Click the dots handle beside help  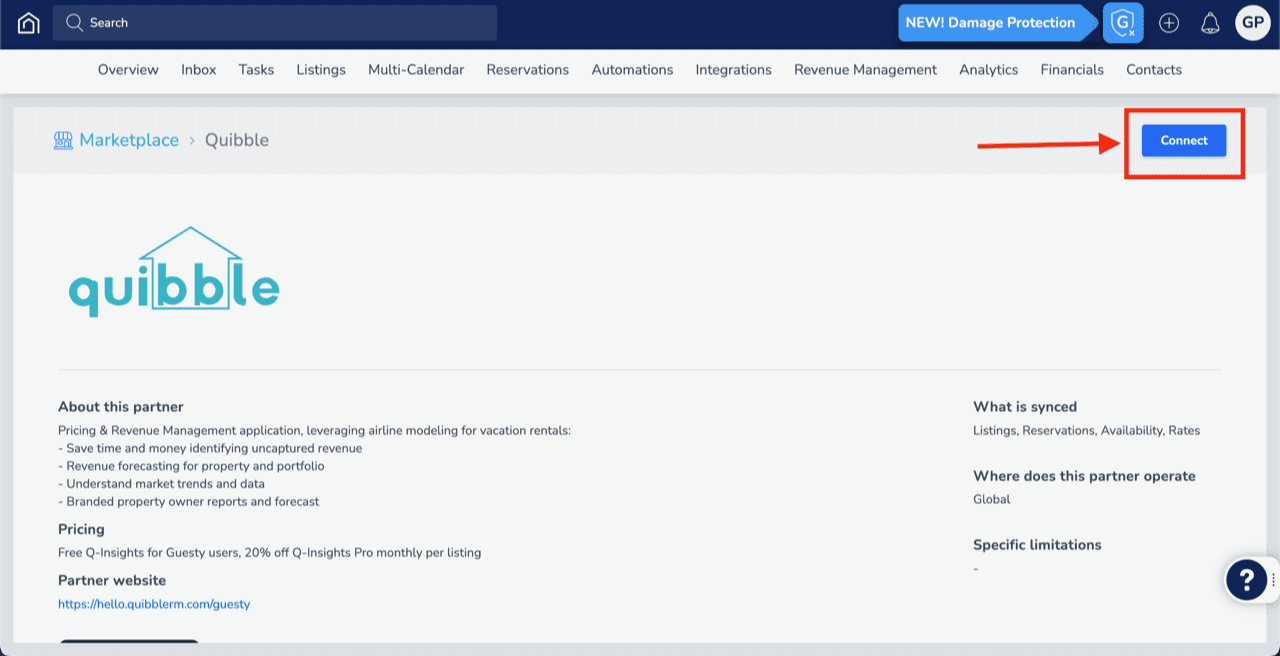tap(1273, 580)
